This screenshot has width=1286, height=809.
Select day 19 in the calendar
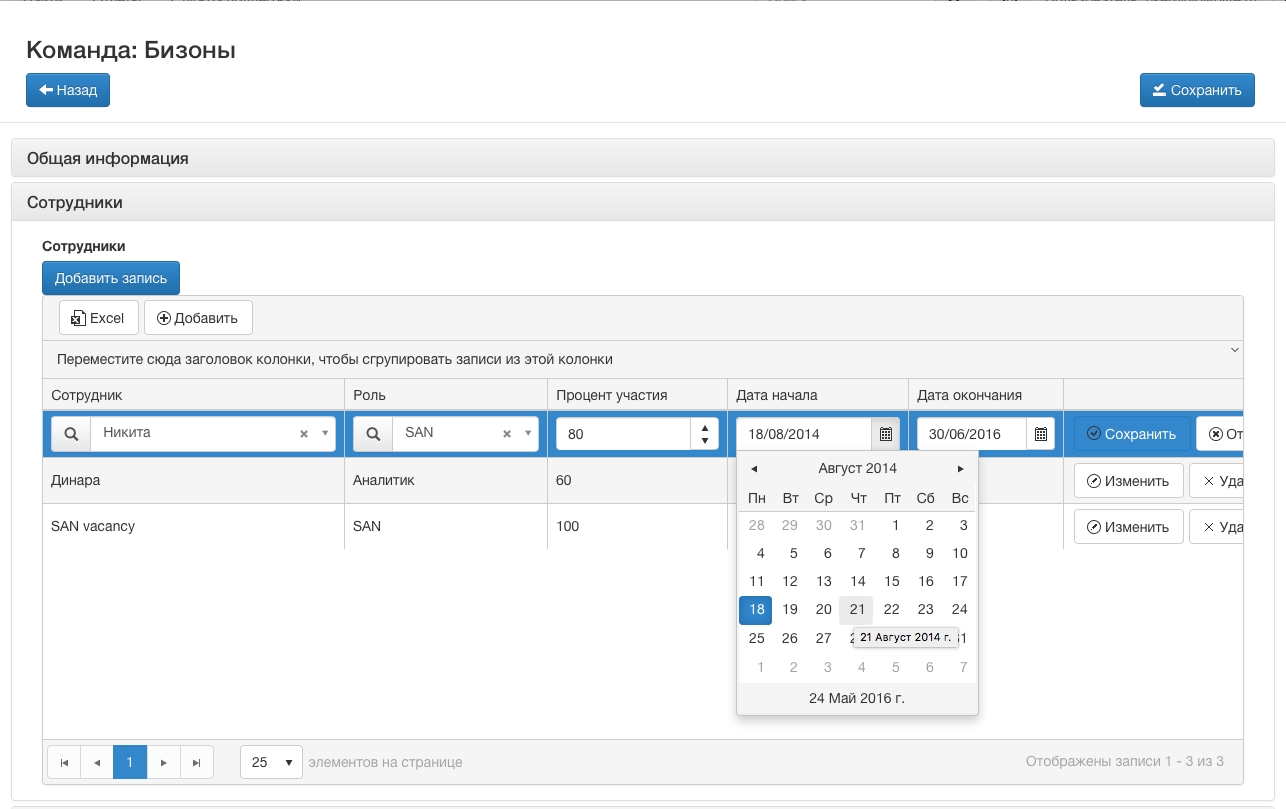tap(790, 610)
